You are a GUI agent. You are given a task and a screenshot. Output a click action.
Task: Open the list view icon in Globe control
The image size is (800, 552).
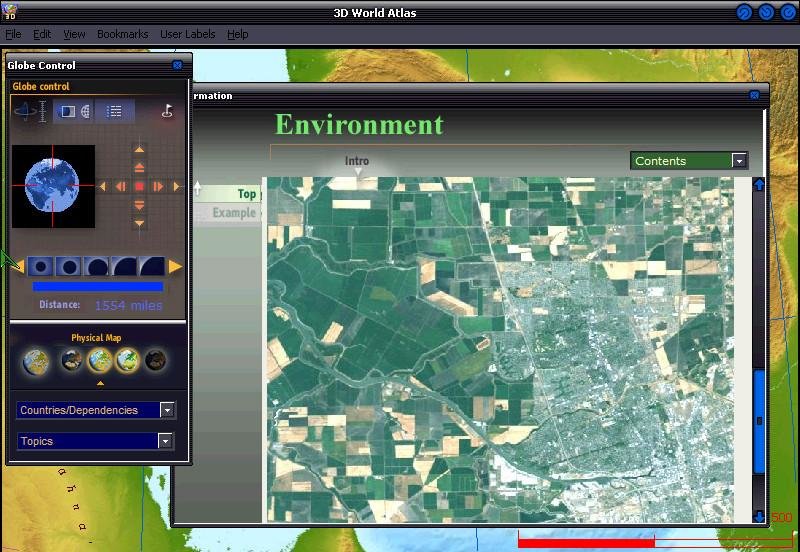point(114,111)
